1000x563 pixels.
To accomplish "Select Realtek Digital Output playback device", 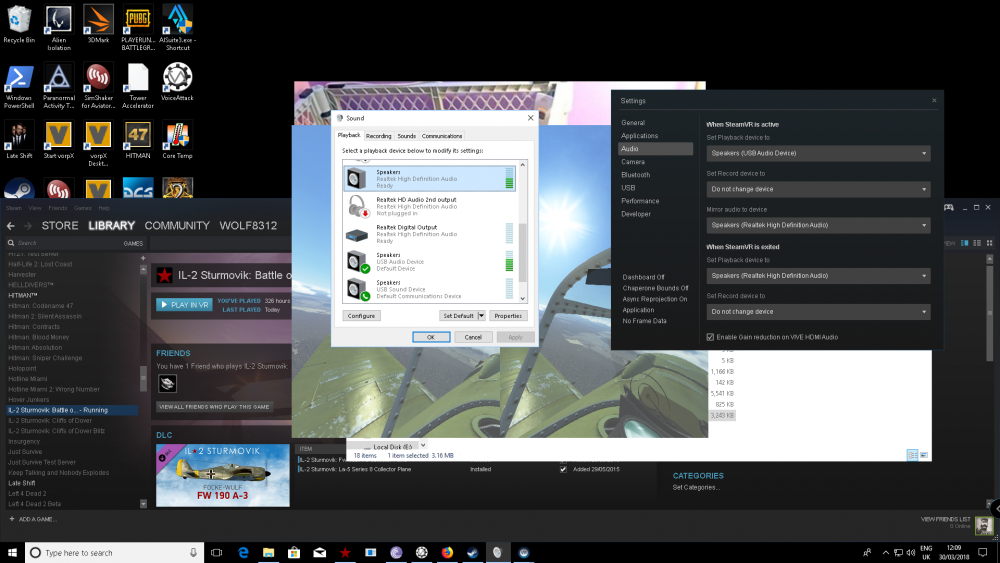I will (429, 234).
